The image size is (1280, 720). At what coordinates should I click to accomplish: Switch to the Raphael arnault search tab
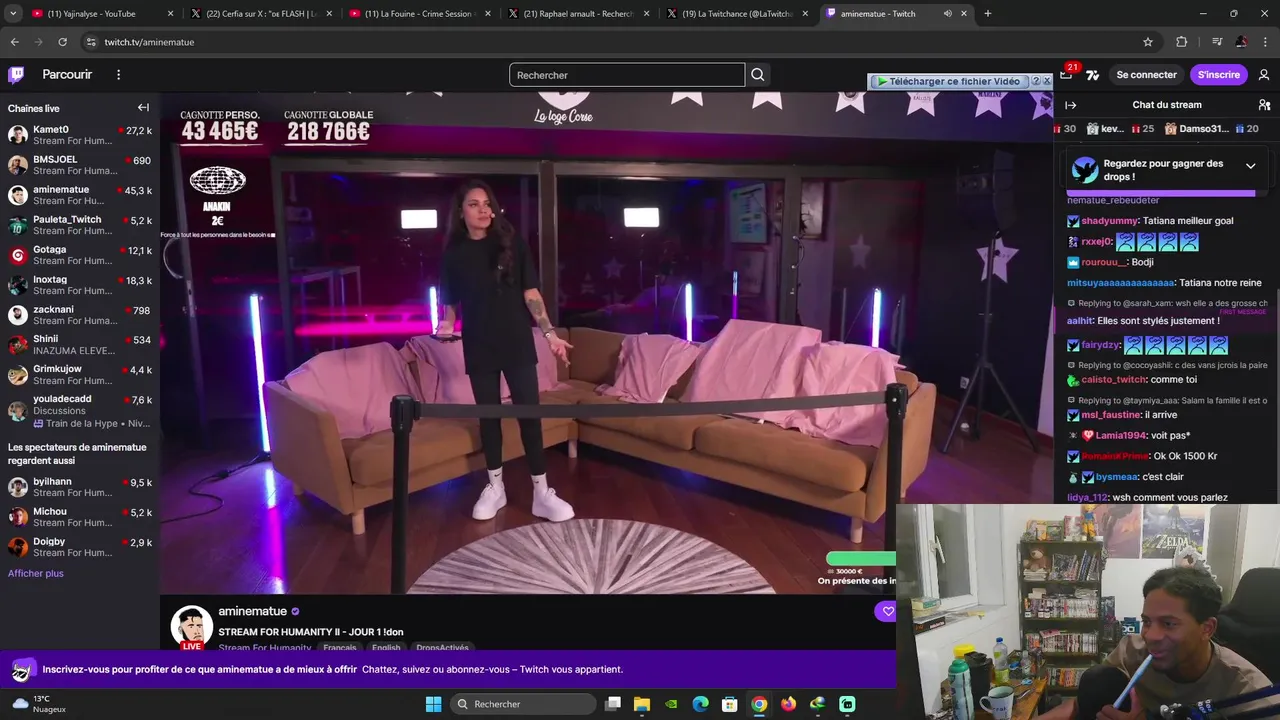(x=580, y=14)
